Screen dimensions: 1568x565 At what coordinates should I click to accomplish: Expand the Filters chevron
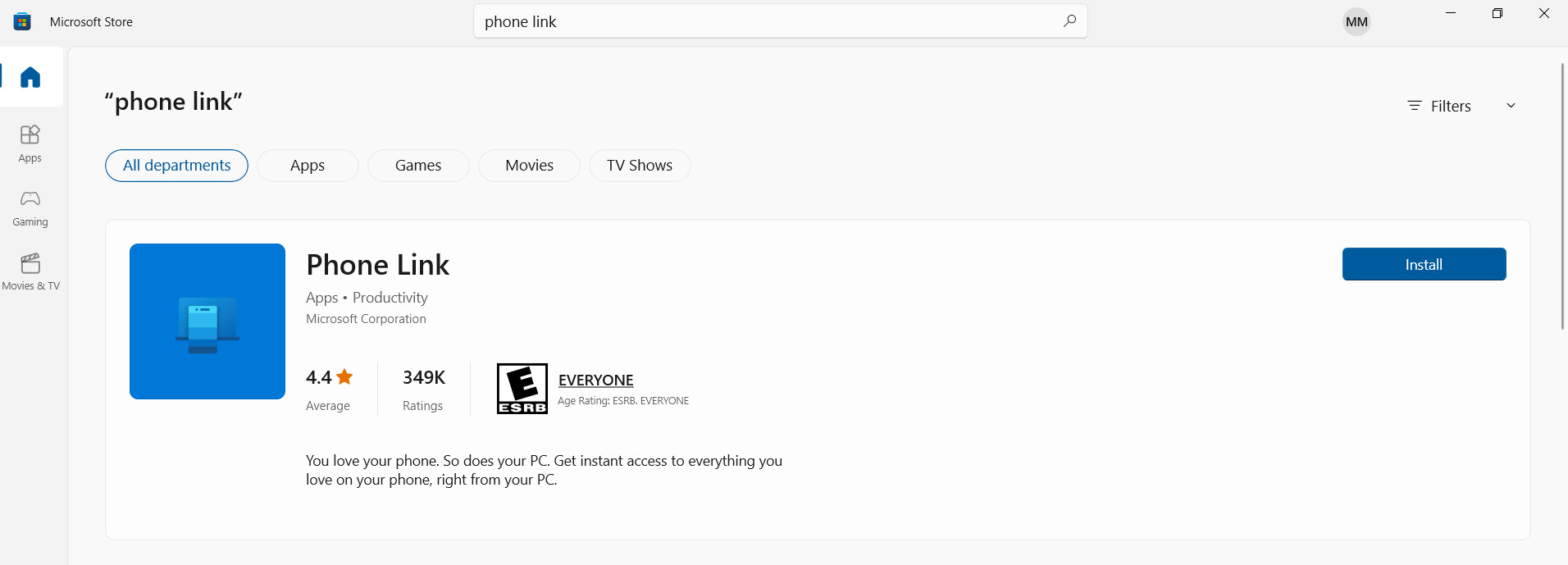tap(1511, 106)
